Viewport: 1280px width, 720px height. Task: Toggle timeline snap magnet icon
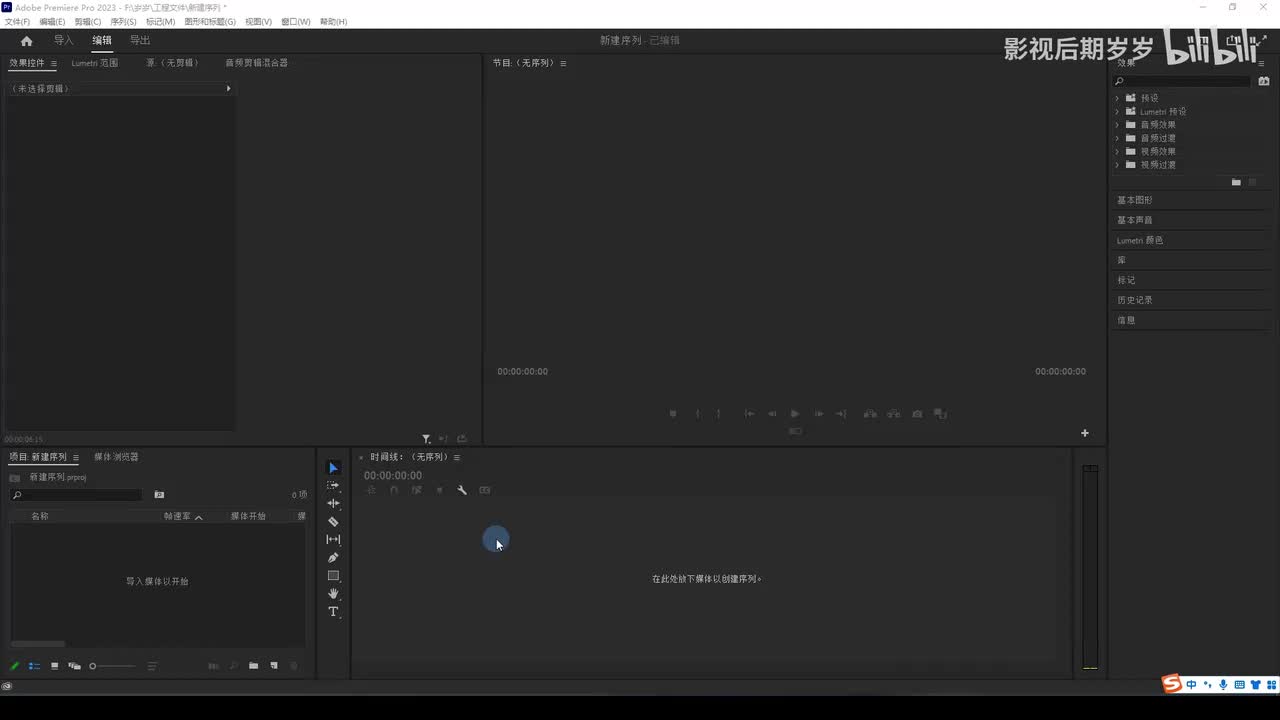[x=394, y=490]
